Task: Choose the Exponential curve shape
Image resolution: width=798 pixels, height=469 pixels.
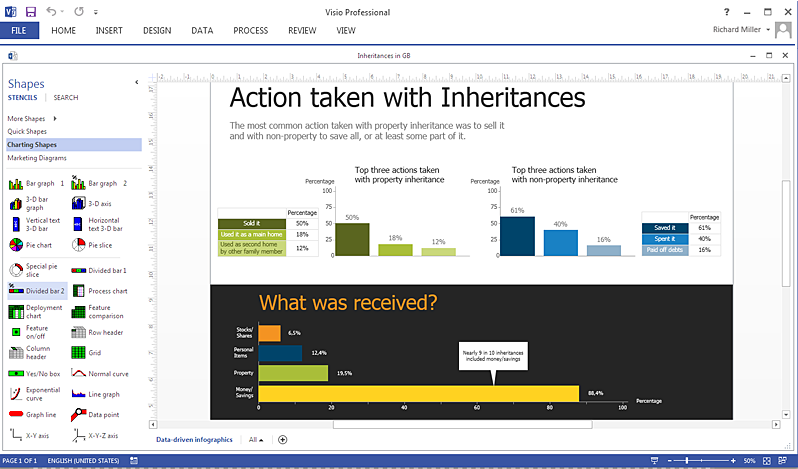Action: pos(35,394)
